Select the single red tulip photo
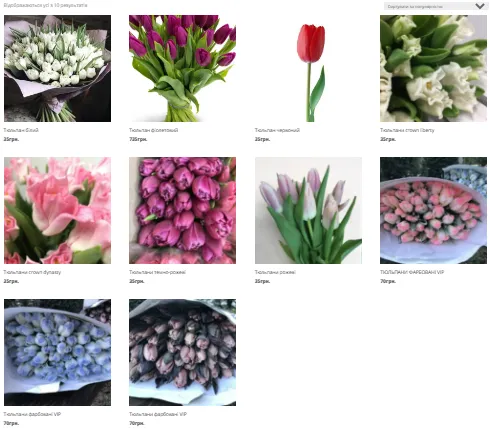The width and height of the screenshot is (490, 429). (308, 68)
